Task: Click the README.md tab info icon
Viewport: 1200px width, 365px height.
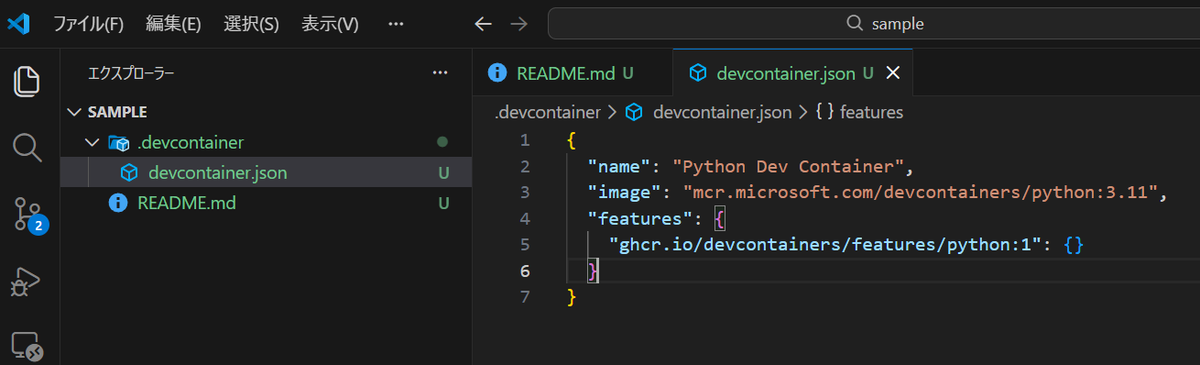Action: click(x=497, y=72)
